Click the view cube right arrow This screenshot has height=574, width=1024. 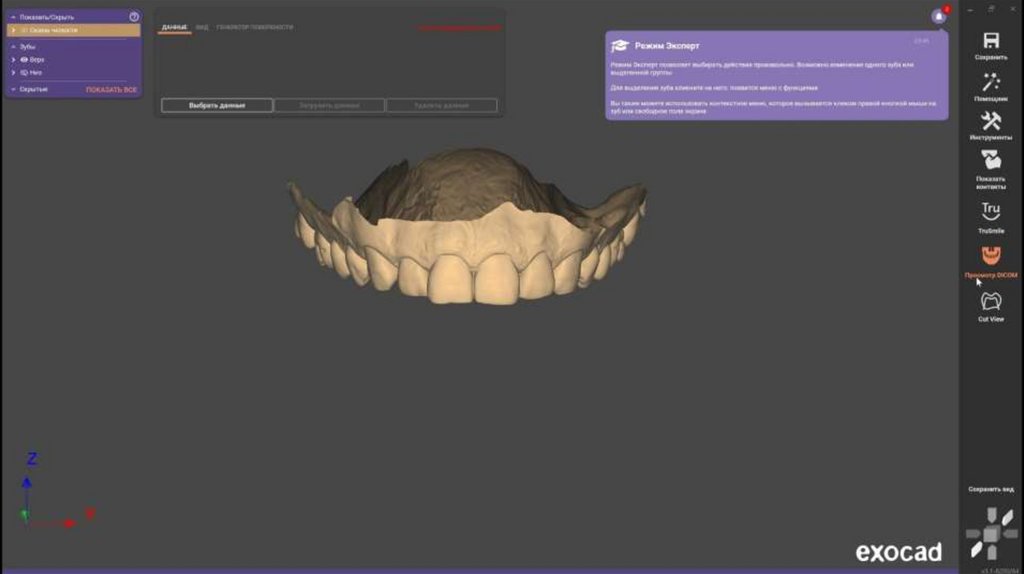pyautogui.click(x=1010, y=534)
